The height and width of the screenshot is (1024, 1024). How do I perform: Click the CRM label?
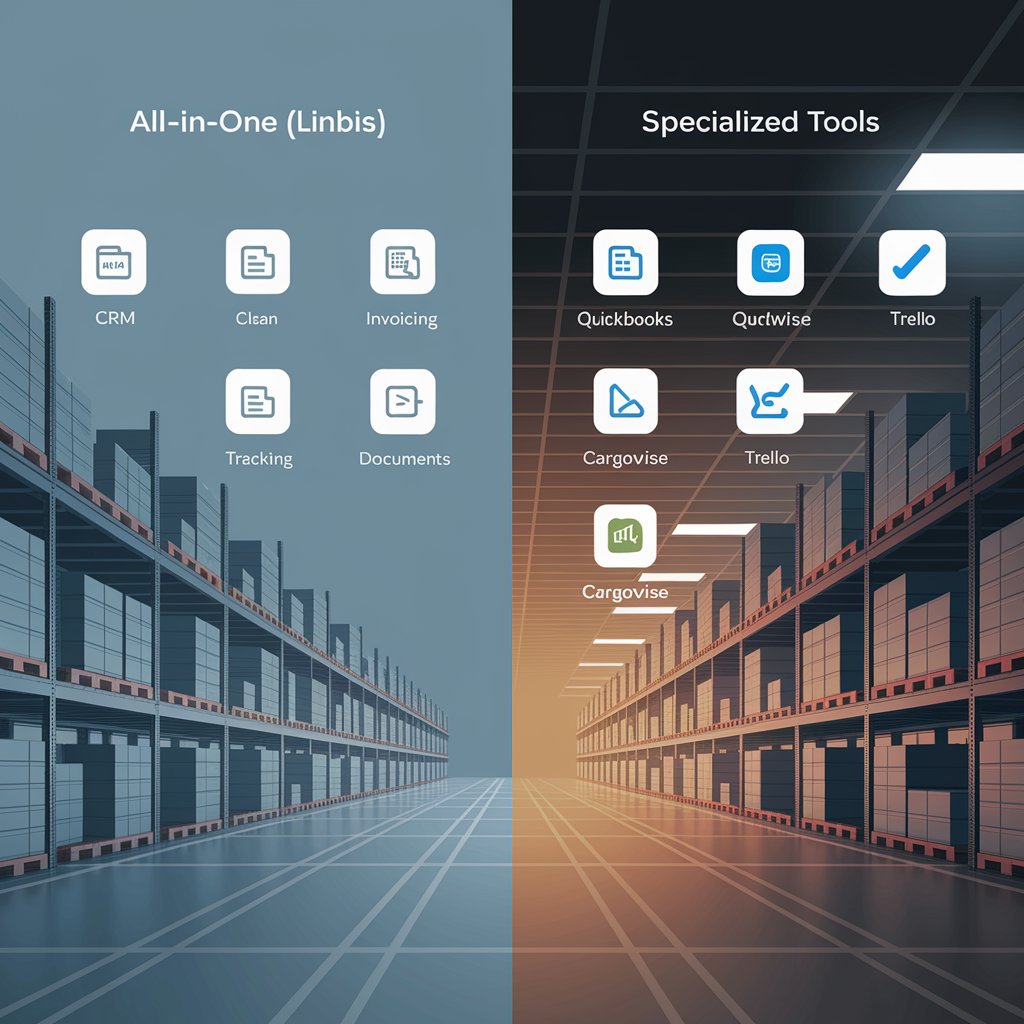click(x=115, y=318)
